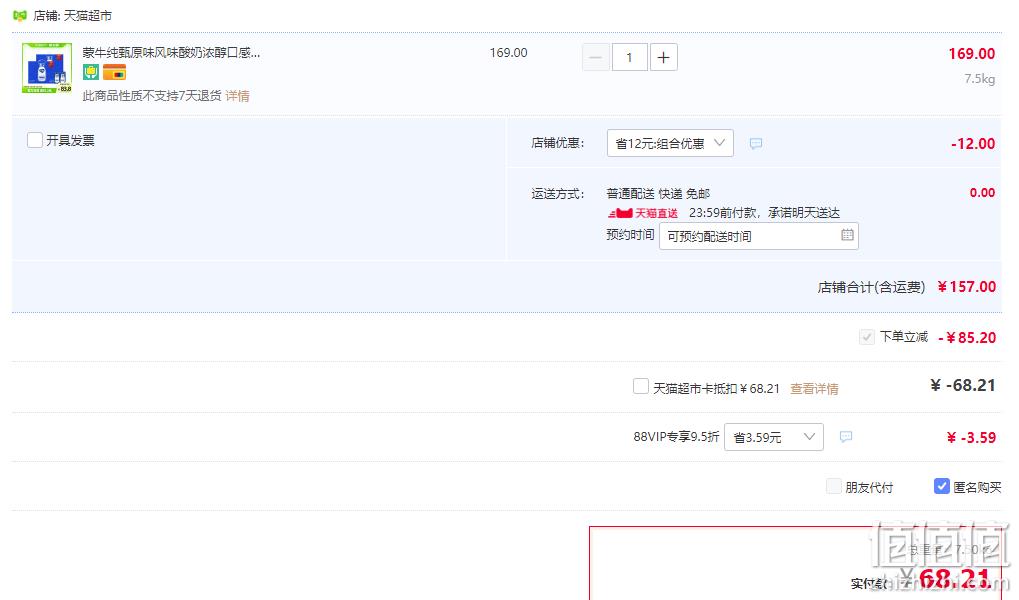This screenshot has width=1019, height=600.
Task: Click the -12.00 store discount amount
Action: pos(973,144)
